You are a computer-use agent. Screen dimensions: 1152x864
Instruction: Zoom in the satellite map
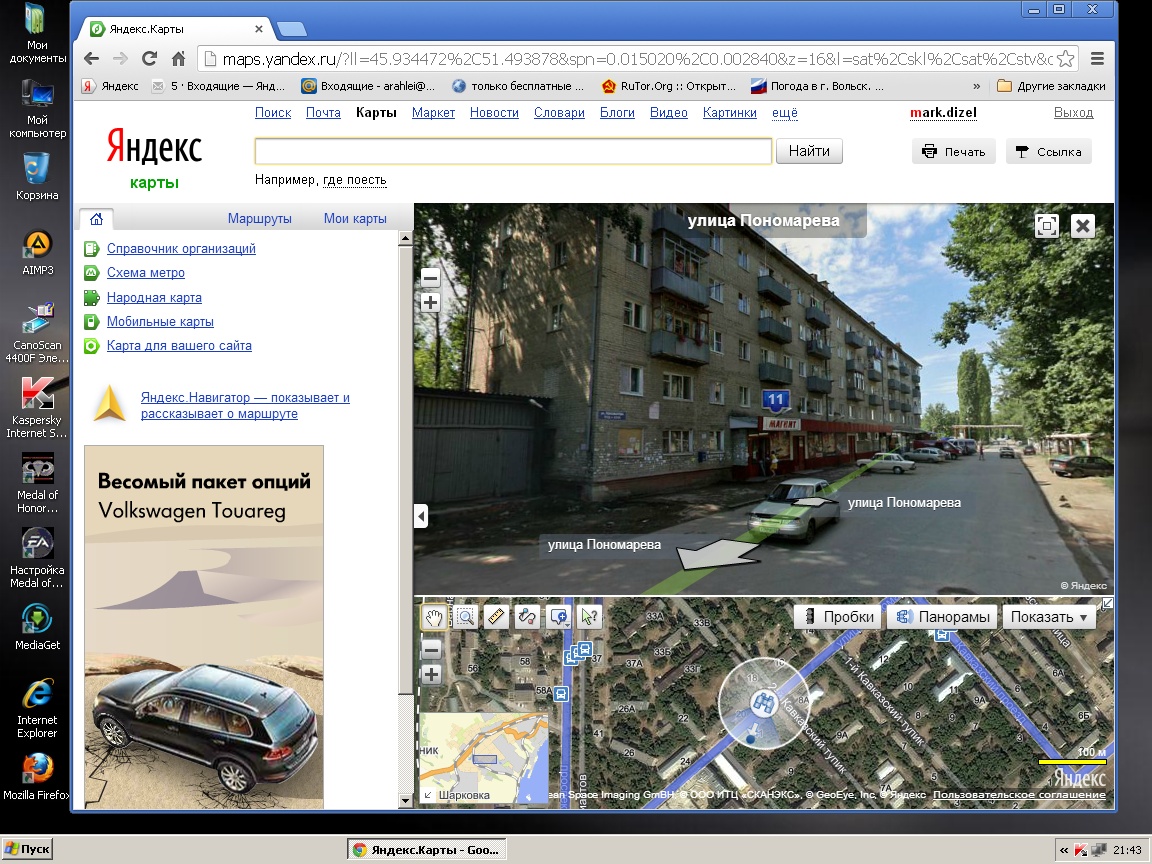pyautogui.click(x=431, y=674)
